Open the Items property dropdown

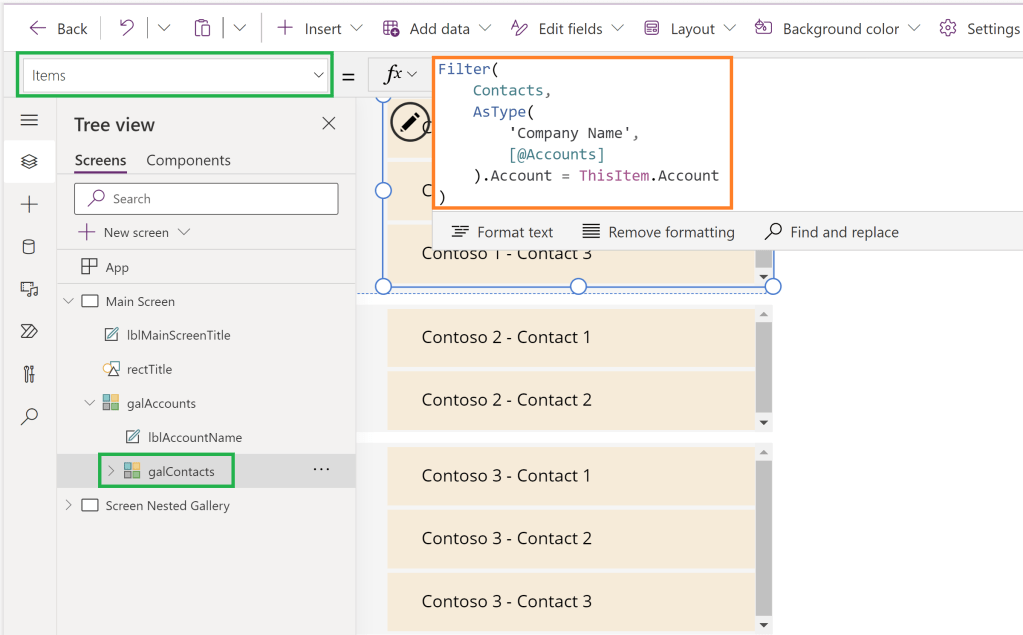(x=176, y=75)
